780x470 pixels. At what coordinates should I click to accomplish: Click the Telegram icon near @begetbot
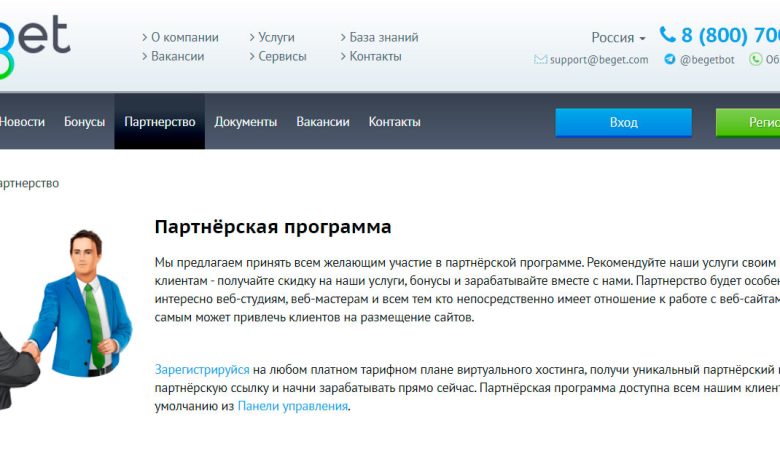click(x=669, y=60)
